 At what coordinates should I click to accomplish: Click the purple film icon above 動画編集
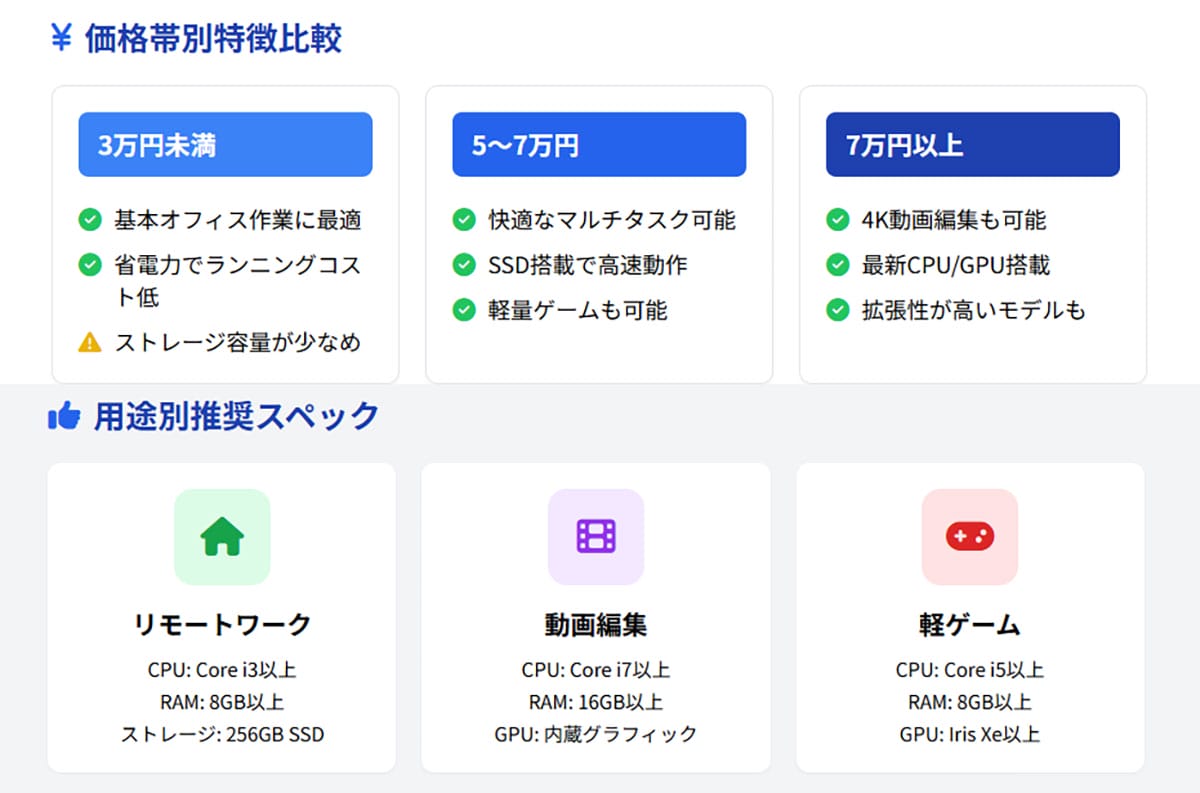pos(596,537)
